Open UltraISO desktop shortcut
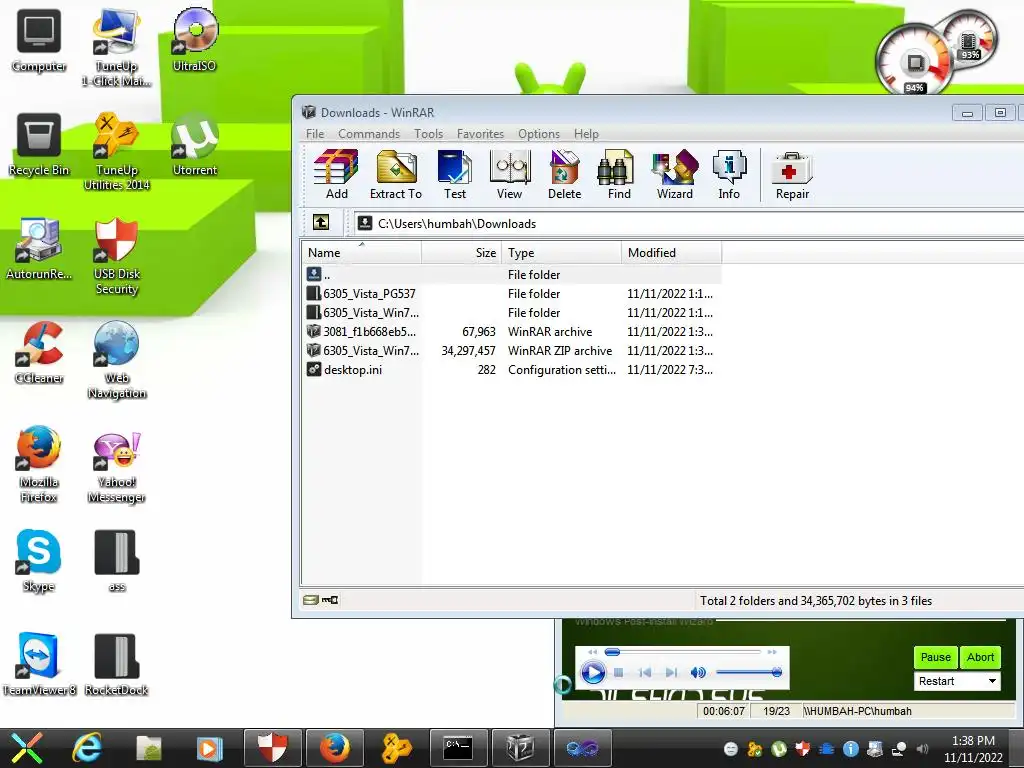The image size is (1024, 768). pyautogui.click(x=194, y=40)
